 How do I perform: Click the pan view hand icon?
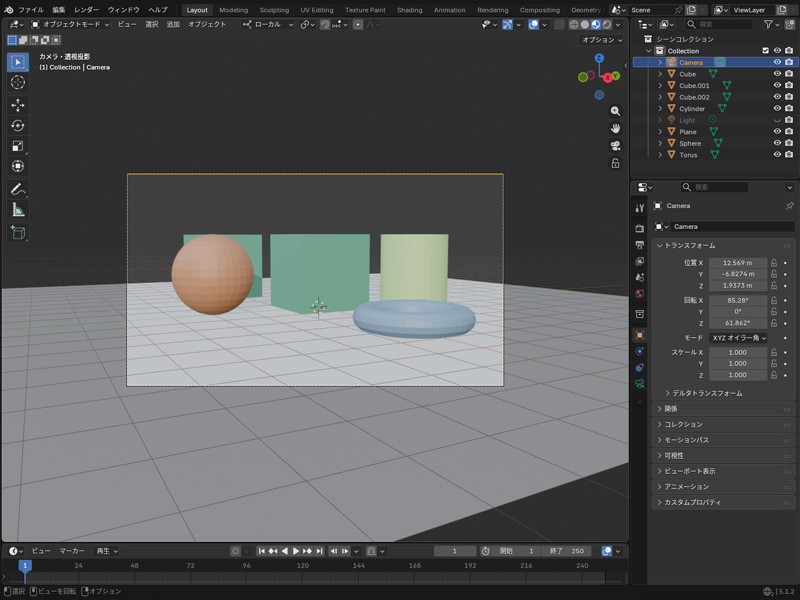point(615,129)
